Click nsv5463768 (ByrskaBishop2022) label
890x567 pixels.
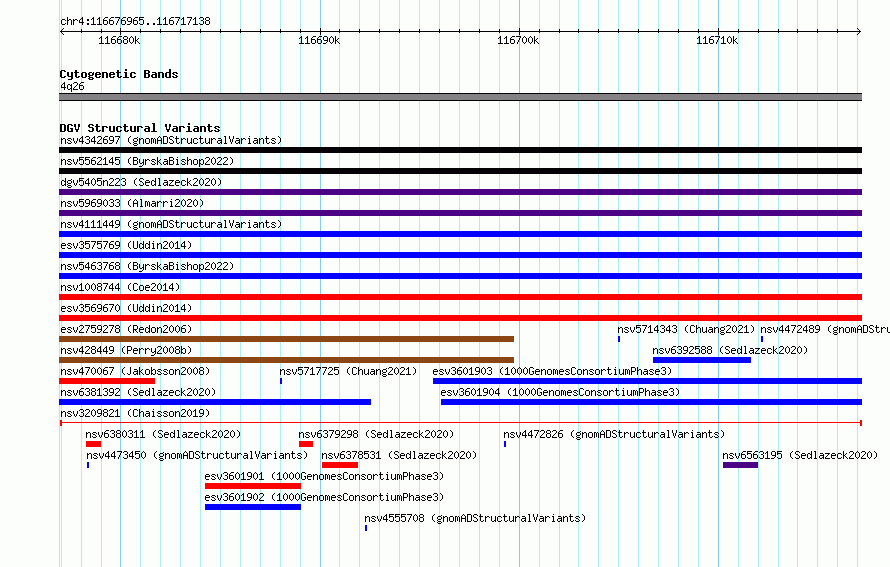pos(147,266)
